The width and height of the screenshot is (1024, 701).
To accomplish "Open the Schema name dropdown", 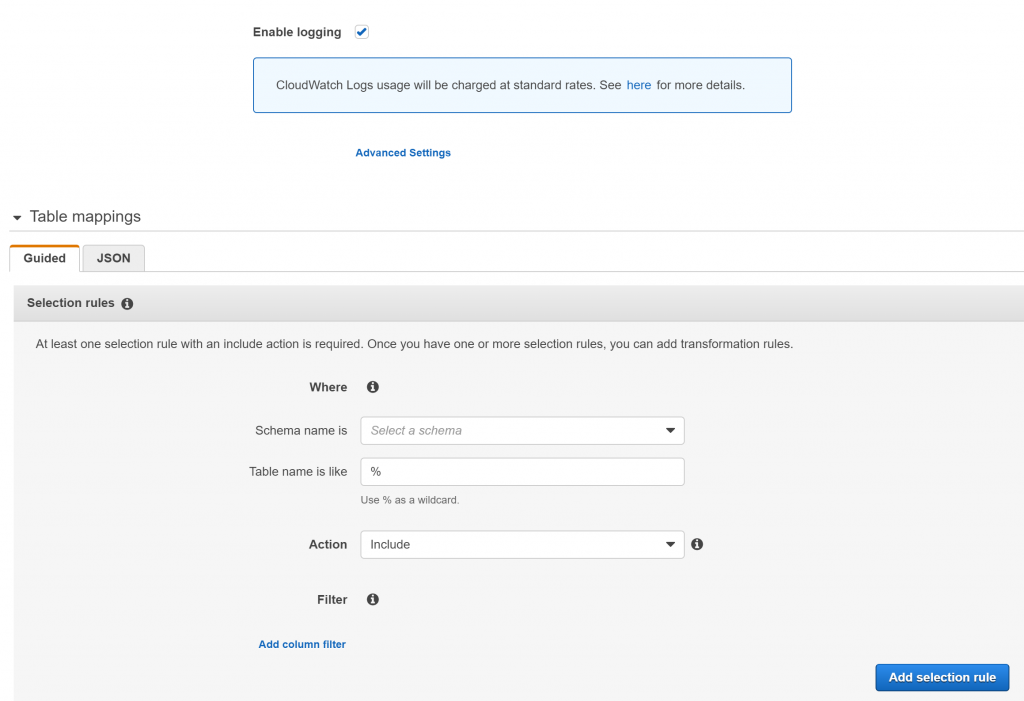I will (522, 431).
